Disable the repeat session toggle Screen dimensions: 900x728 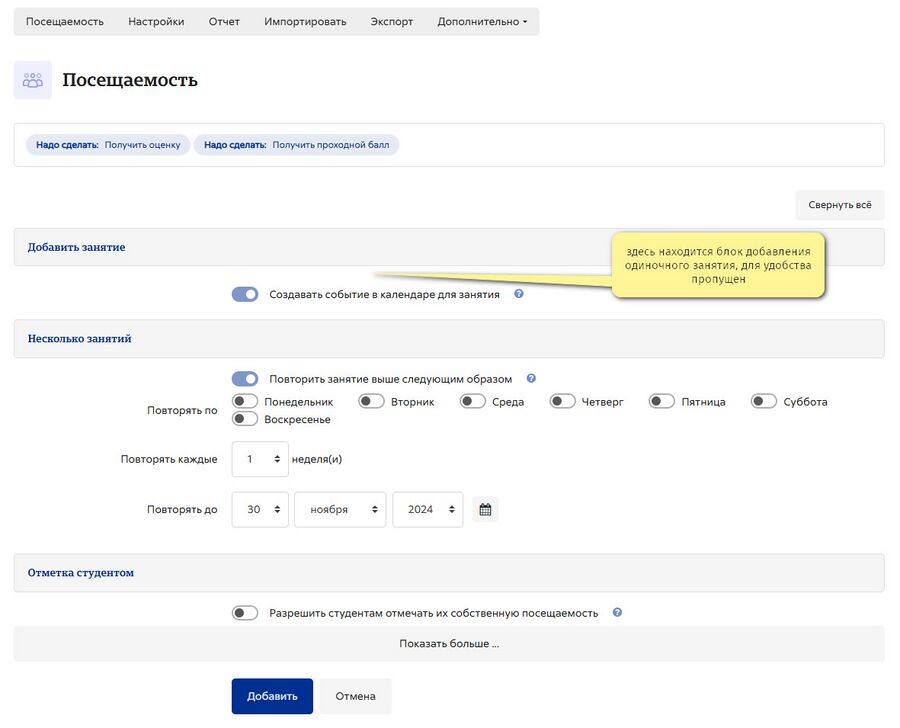[x=245, y=379]
